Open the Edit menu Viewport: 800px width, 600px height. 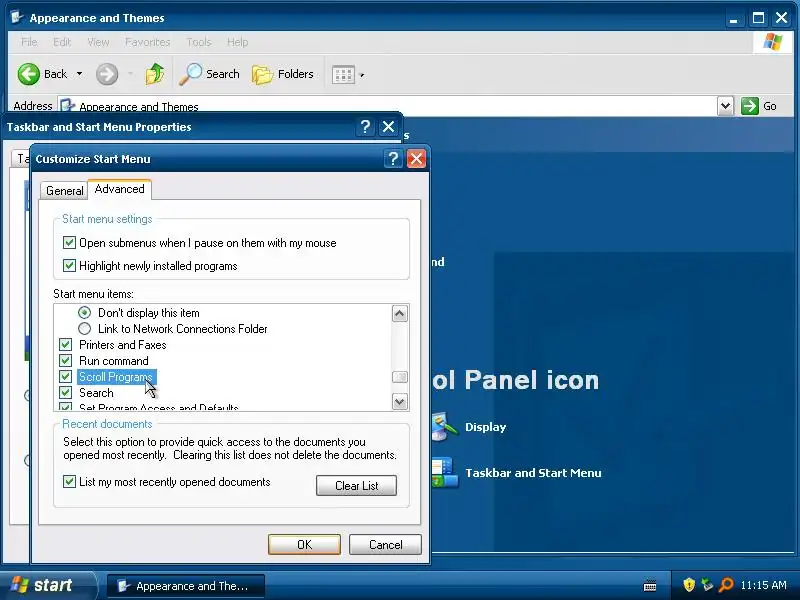pos(62,42)
